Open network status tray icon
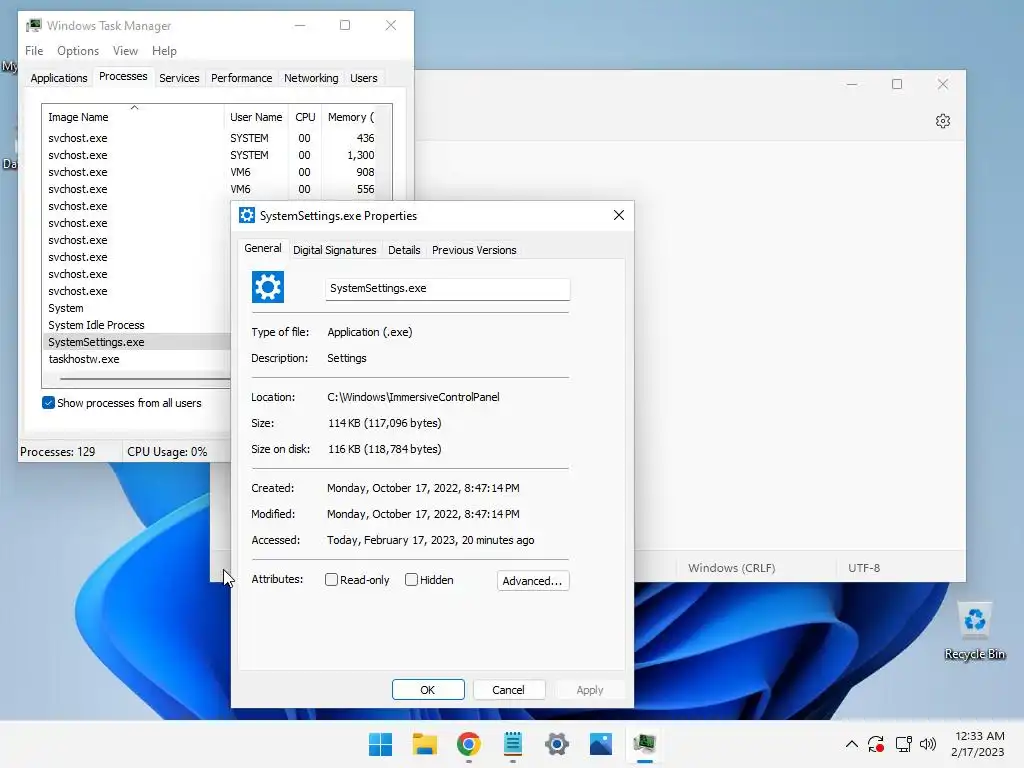This screenshot has width=1024, height=768. click(903, 744)
